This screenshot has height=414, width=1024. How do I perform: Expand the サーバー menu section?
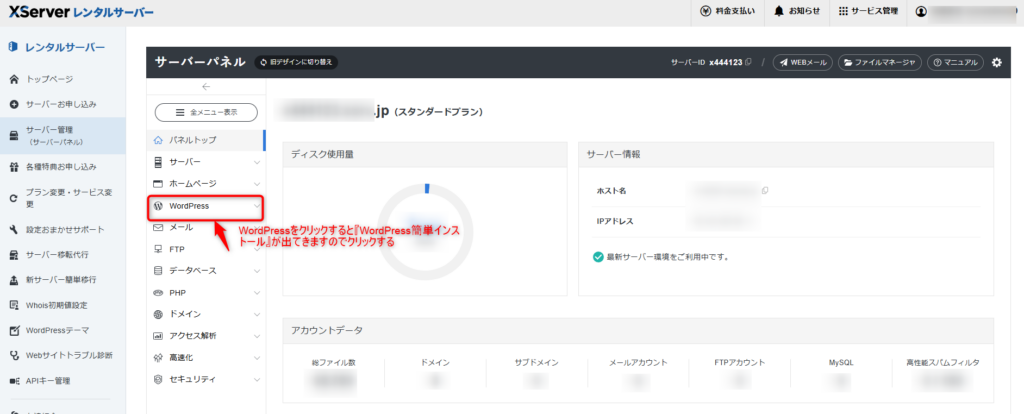206,162
